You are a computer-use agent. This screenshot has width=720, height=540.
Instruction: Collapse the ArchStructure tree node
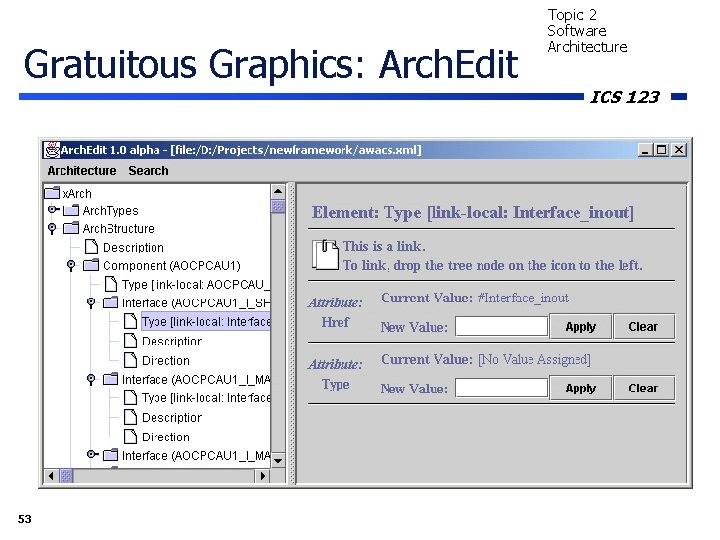pos(52,228)
